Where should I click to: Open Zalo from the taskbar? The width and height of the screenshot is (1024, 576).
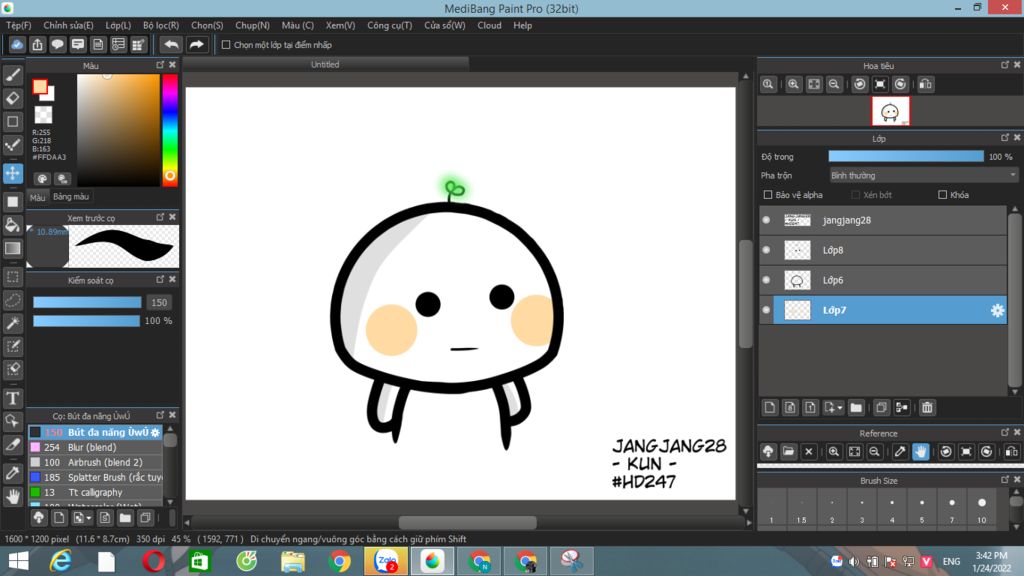[x=386, y=561]
